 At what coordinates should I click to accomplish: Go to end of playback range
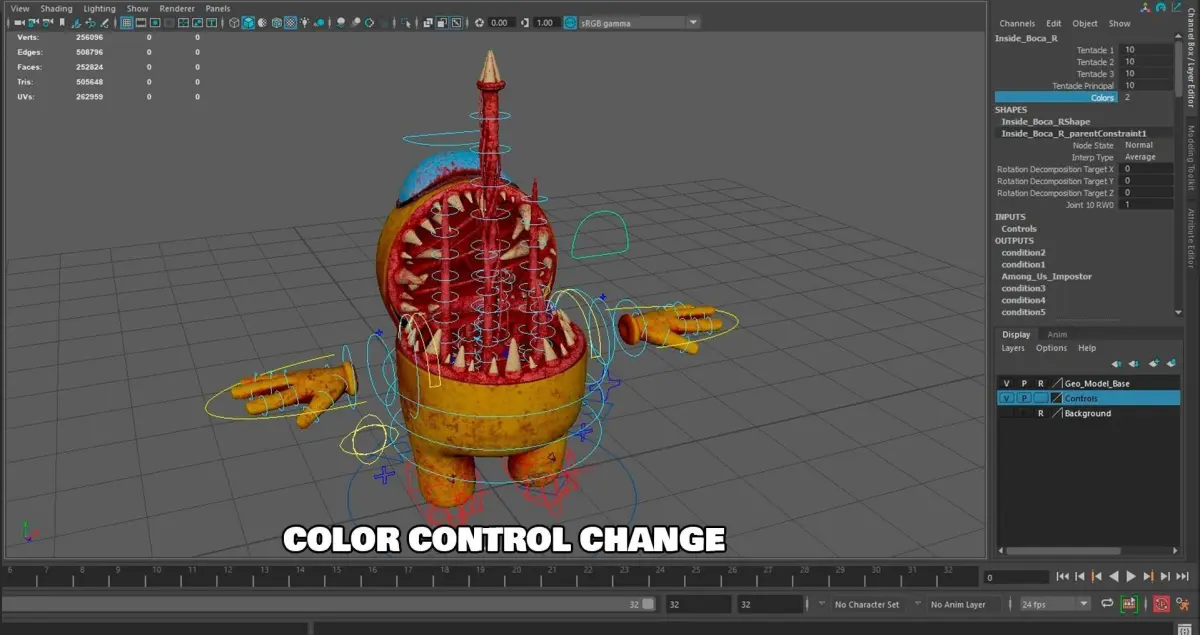click(x=1183, y=576)
